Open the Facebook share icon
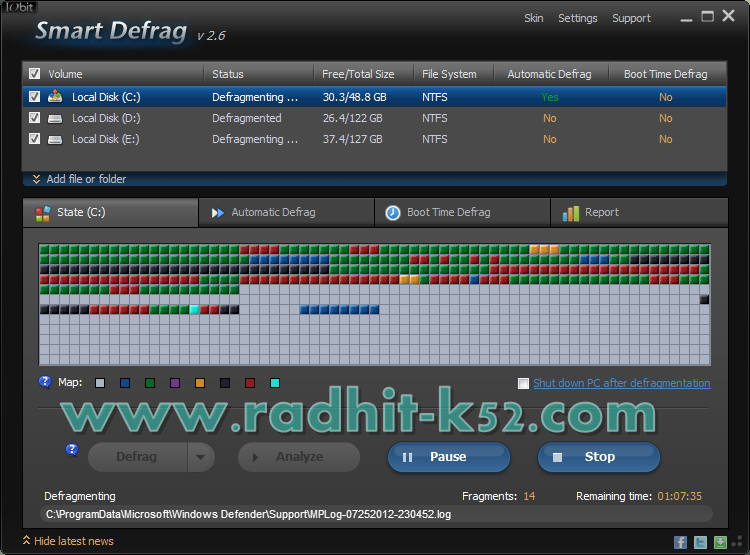Viewport: 750px width, 555px height. [x=680, y=542]
